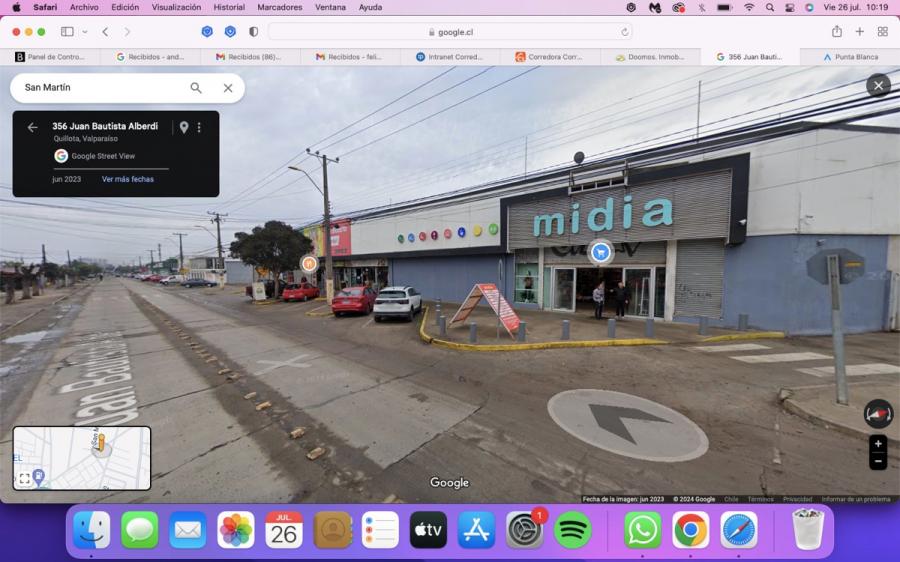Click the location pin icon in address panel
Viewport: 900px width, 562px height.
pyautogui.click(x=184, y=127)
